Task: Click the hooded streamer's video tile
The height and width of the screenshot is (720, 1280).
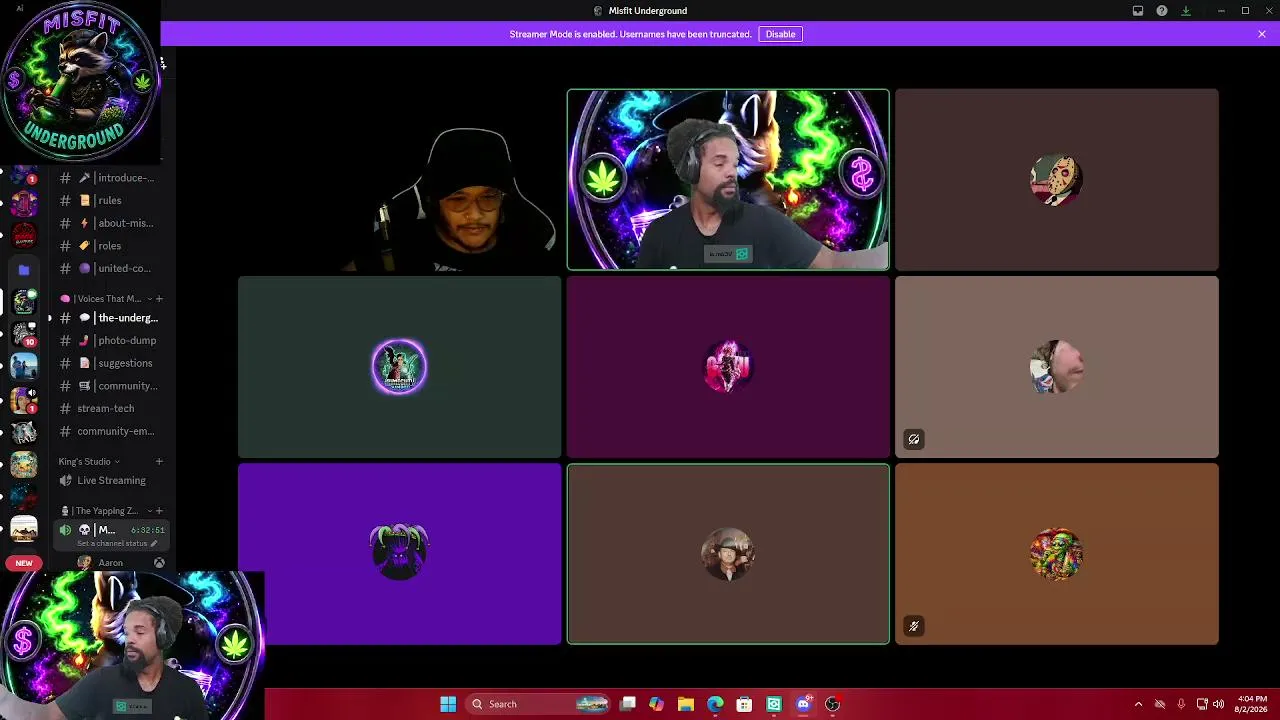Action: [400, 180]
